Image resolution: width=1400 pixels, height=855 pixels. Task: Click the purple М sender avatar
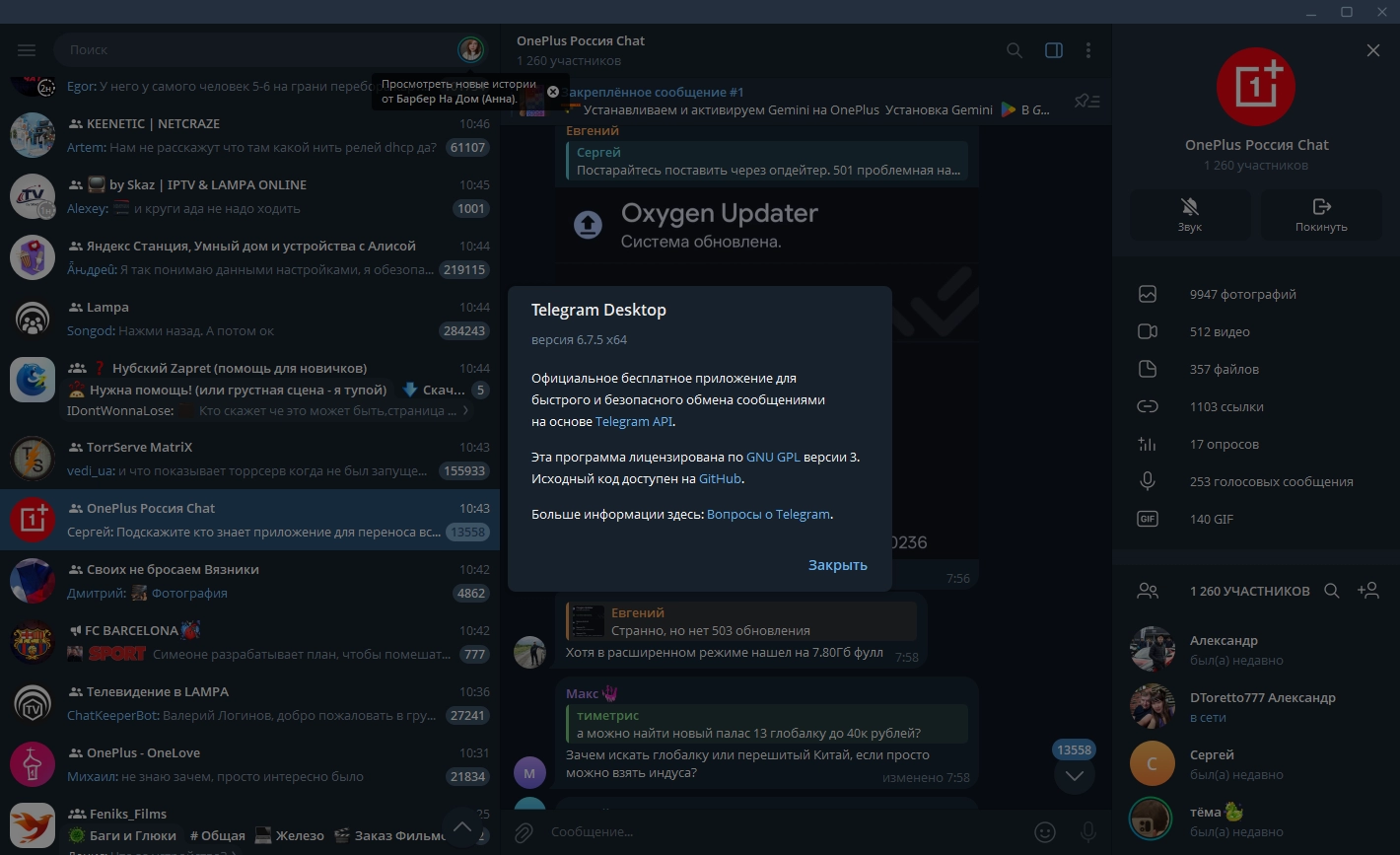[530, 772]
